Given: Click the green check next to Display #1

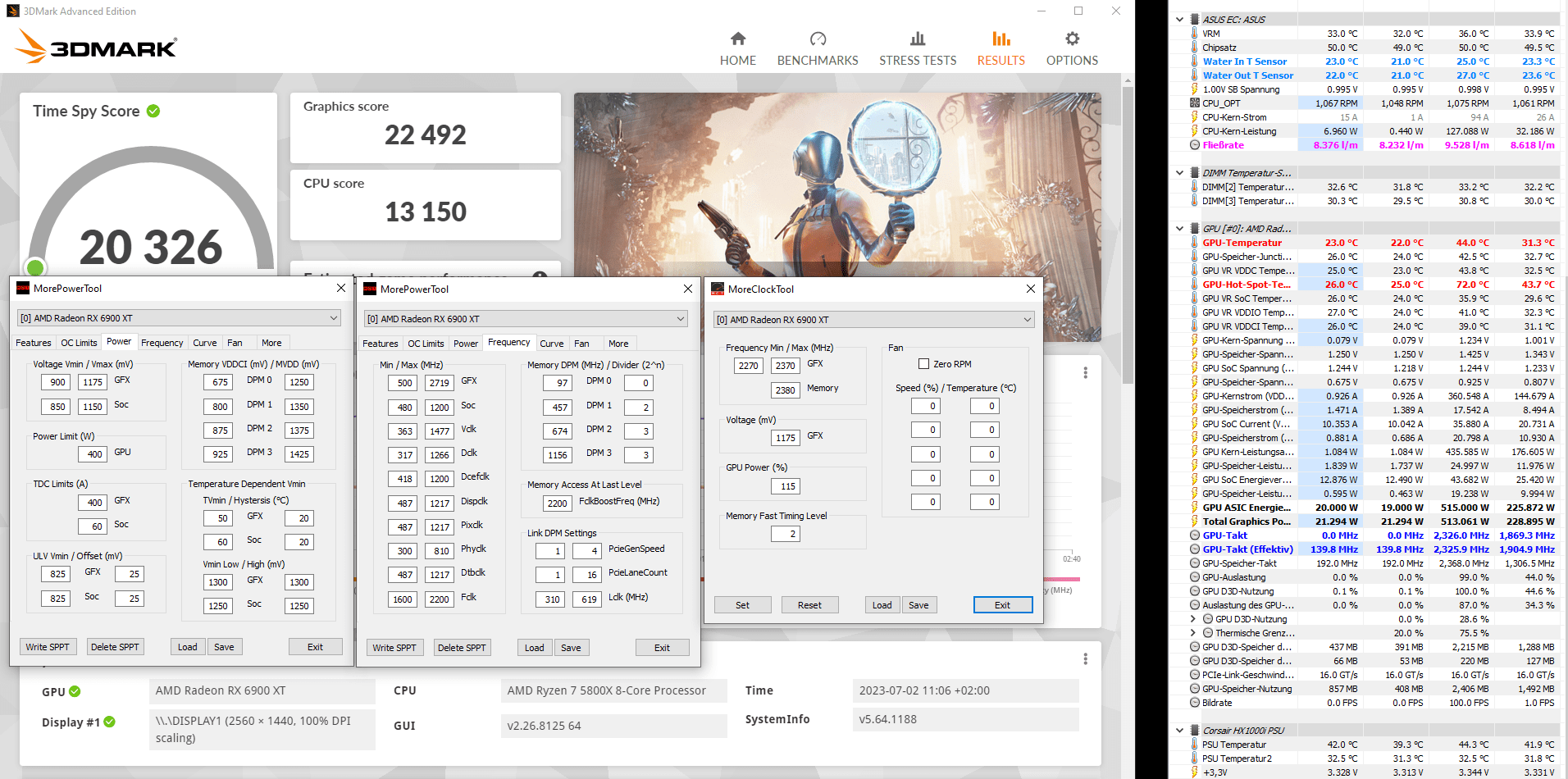Looking at the screenshot, I should click(109, 722).
